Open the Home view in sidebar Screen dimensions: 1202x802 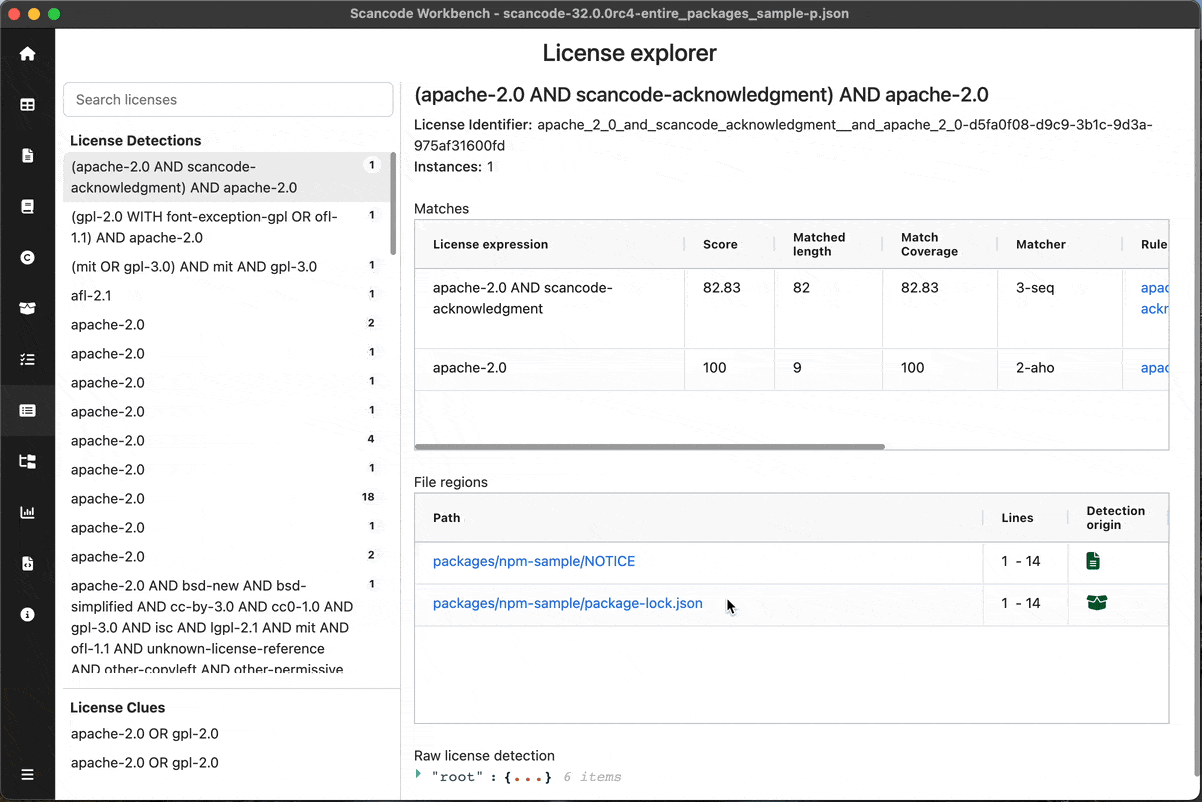tap(27, 54)
